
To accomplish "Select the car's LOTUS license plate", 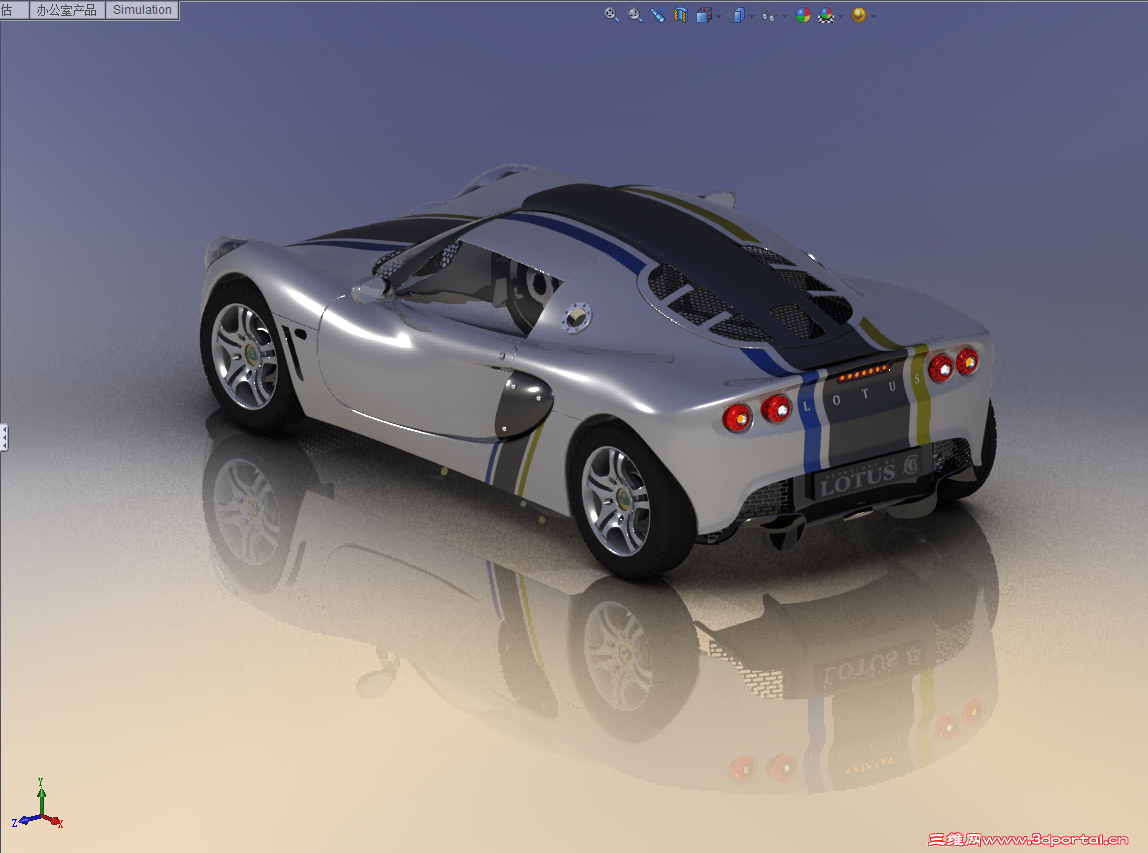I will point(869,477).
